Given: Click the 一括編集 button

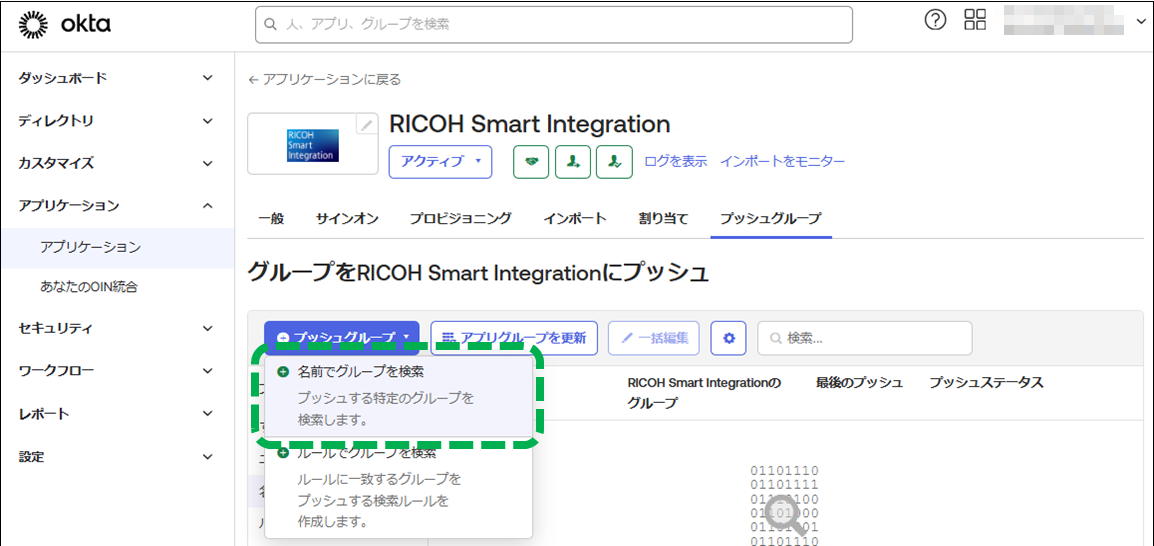Looking at the screenshot, I should (x=654, y=338).
